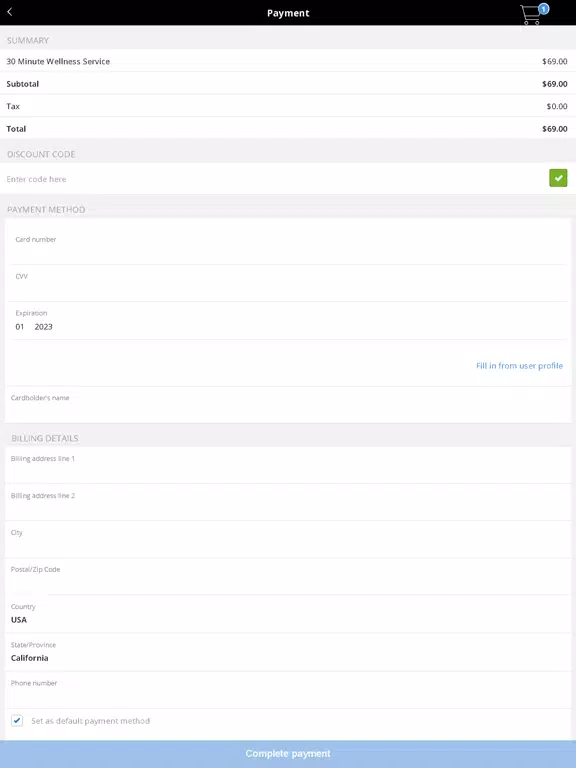Screen dimensions: 576x768
Task: Select the expiration month 01 dropdown
Action: (20, 327)
